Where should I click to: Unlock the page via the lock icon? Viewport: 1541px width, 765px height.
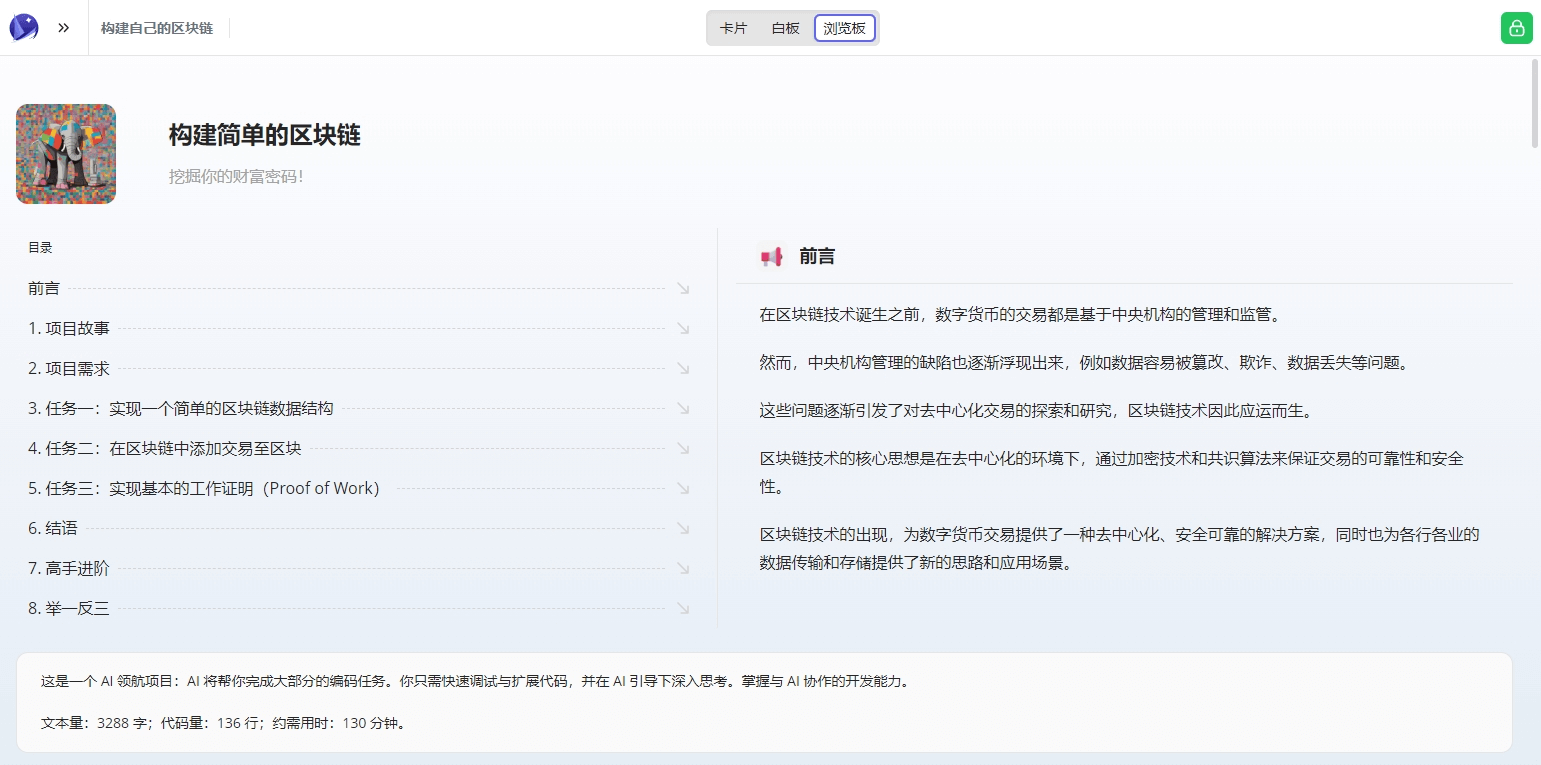click(1516, 28)
